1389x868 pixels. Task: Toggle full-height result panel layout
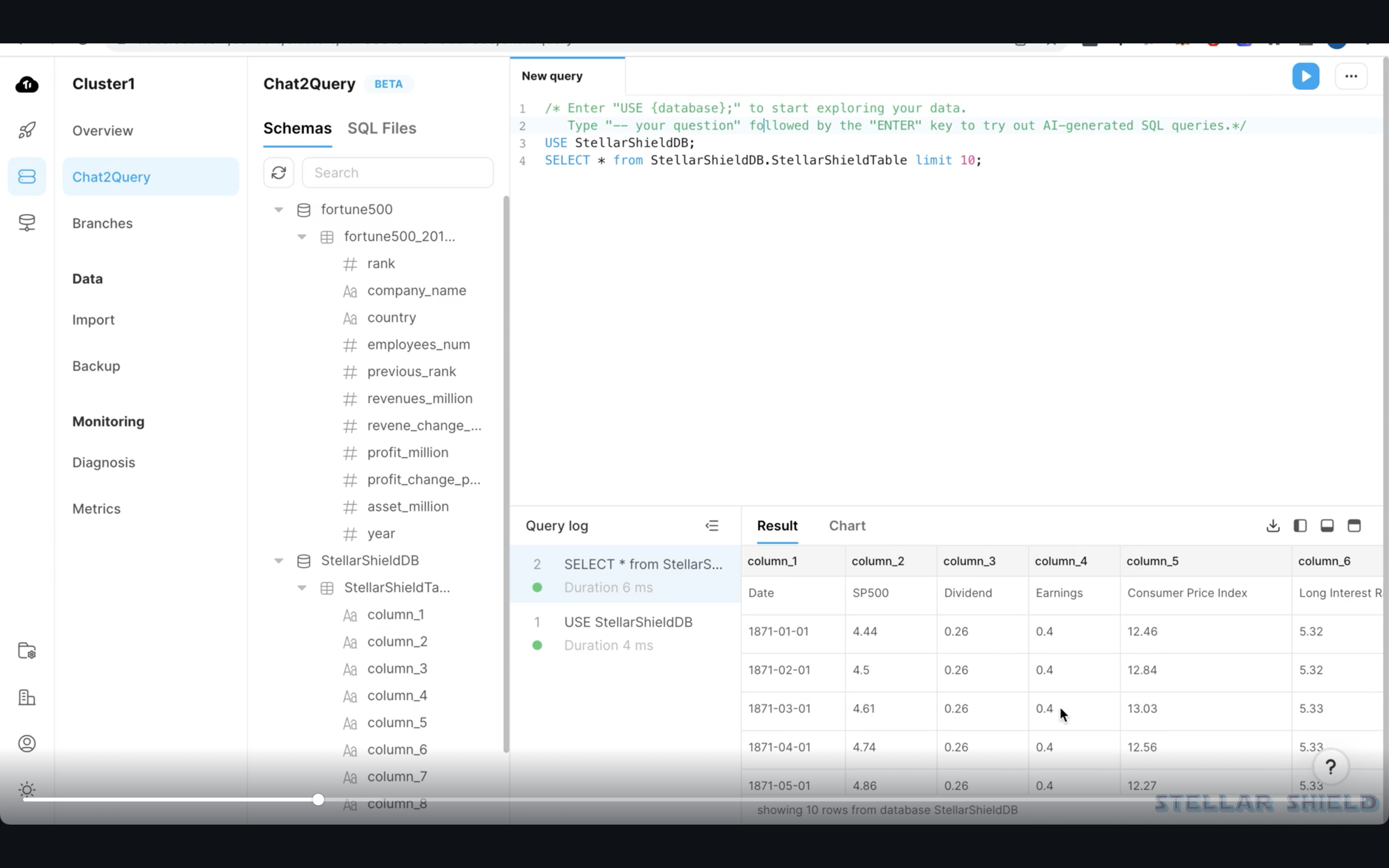(x=1354, y=525)
